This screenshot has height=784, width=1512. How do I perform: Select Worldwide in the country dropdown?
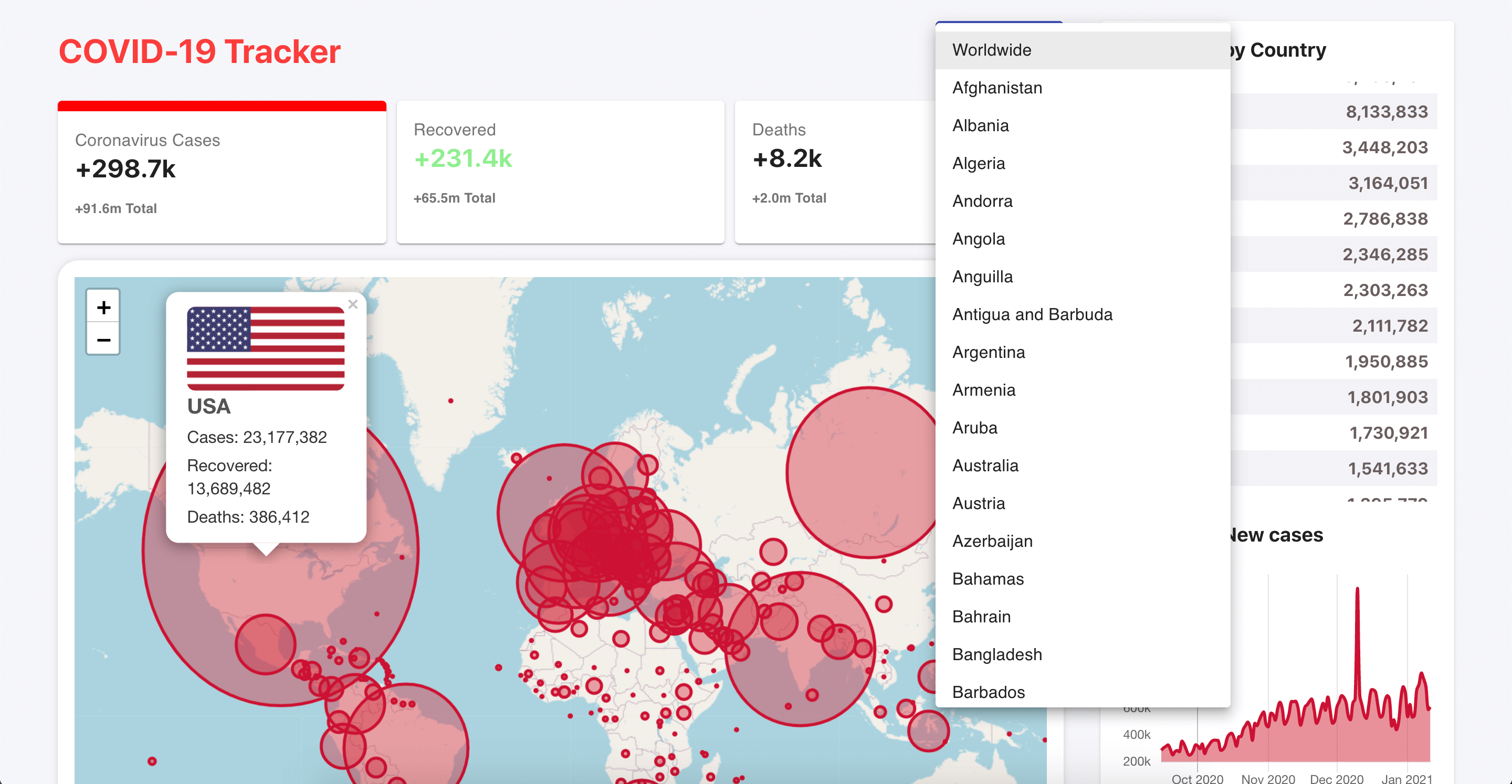click(x=1083, y=50)
